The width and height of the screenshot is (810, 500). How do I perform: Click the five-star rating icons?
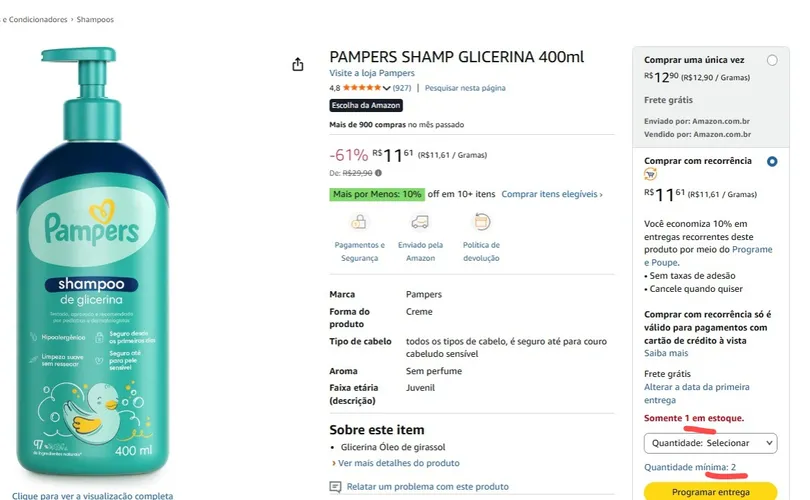click(x=362, y=88)
